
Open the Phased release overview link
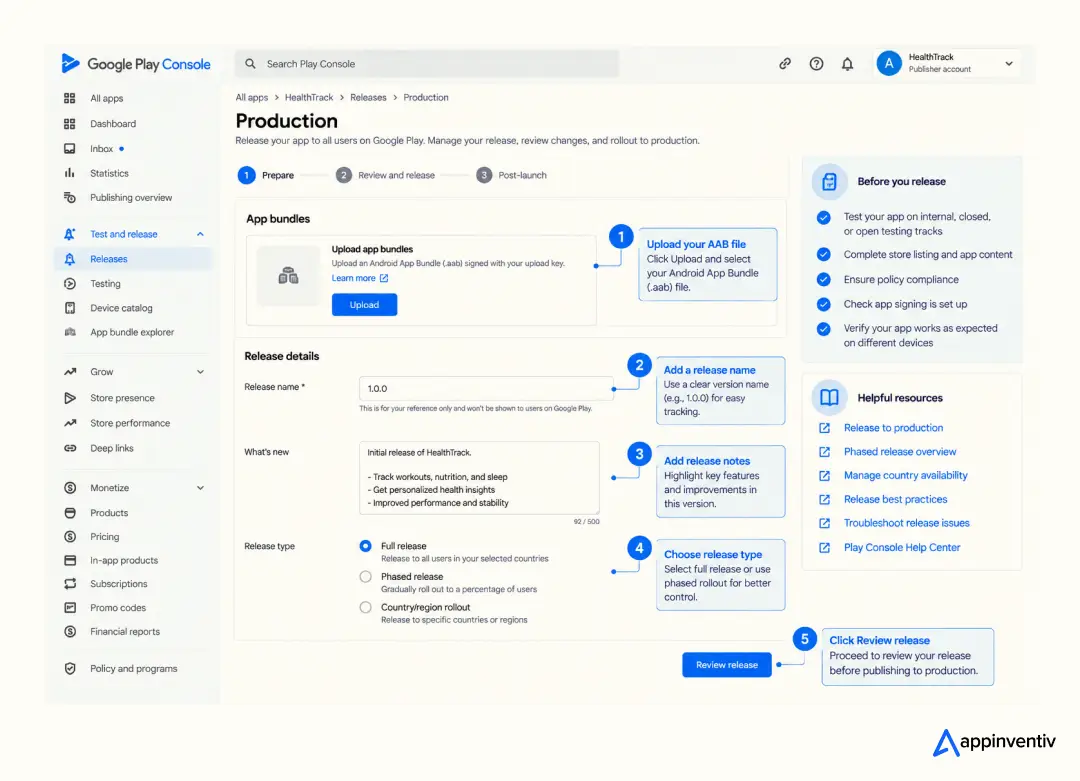click(900, 452)
